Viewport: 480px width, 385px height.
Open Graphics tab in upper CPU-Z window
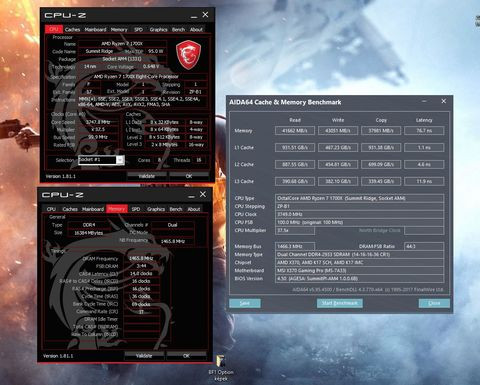point(158,29)
